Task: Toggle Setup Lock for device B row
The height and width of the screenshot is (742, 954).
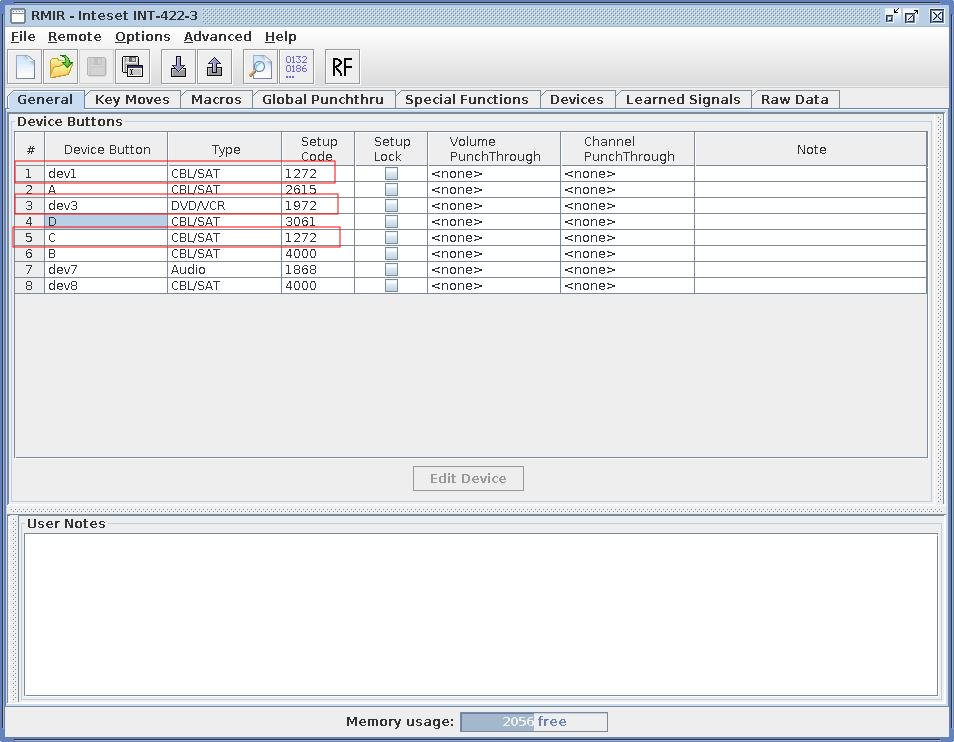Action: pos(391,253)
